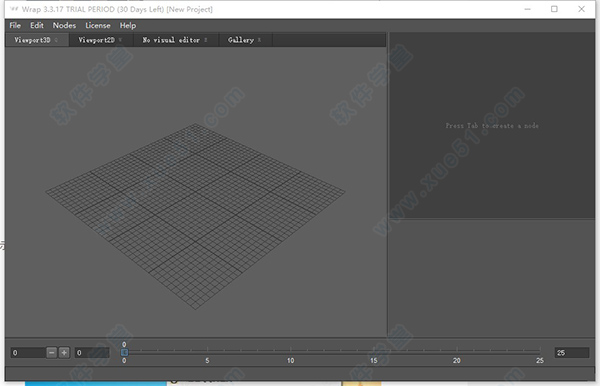Open the Help menu
The height and width of the screenshot is (386, 600).
coord(128,25)
